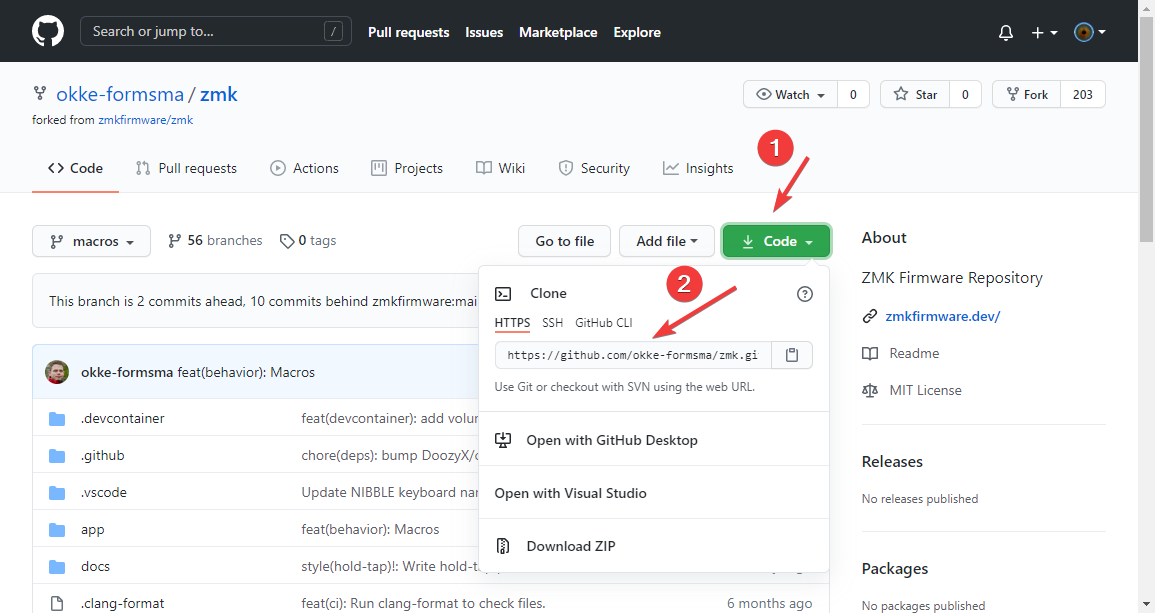Click okke-formsma commit author avatar
This screenshot has height=613, width=1155.
pyautogui.click(x=57, y=372)
